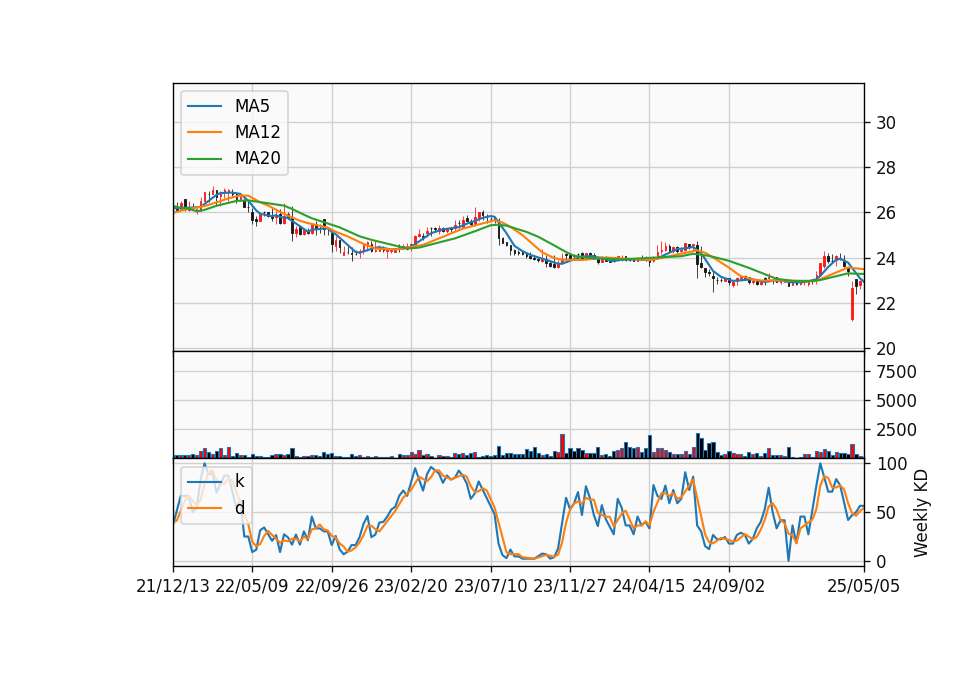This screenshot has width=960, height=690.
Task: Click the MA5 legend label
Action: click(252, 106)
